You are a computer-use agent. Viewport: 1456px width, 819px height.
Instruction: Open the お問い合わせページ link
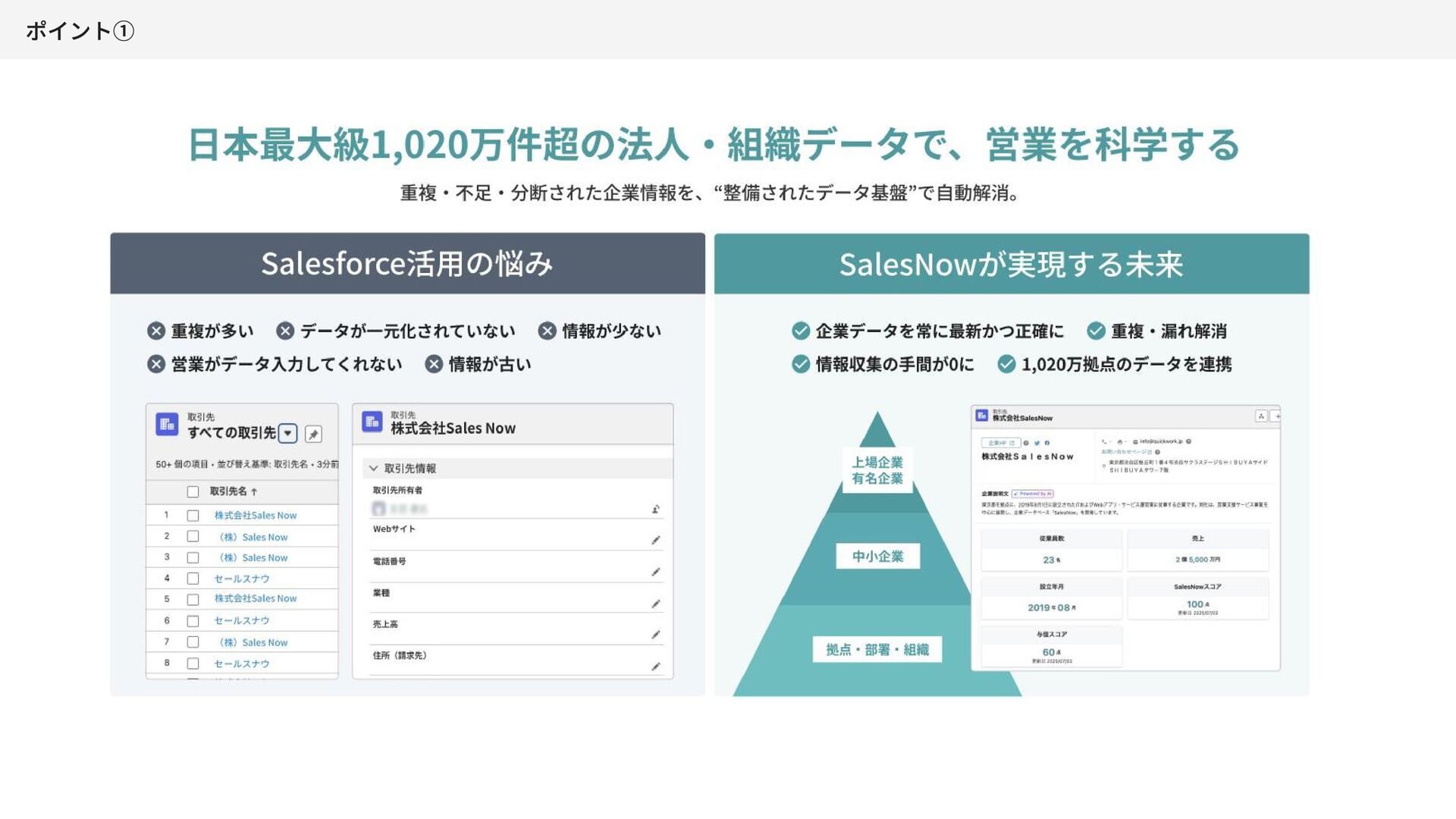pyautogui.click(x=1127, y=452)
